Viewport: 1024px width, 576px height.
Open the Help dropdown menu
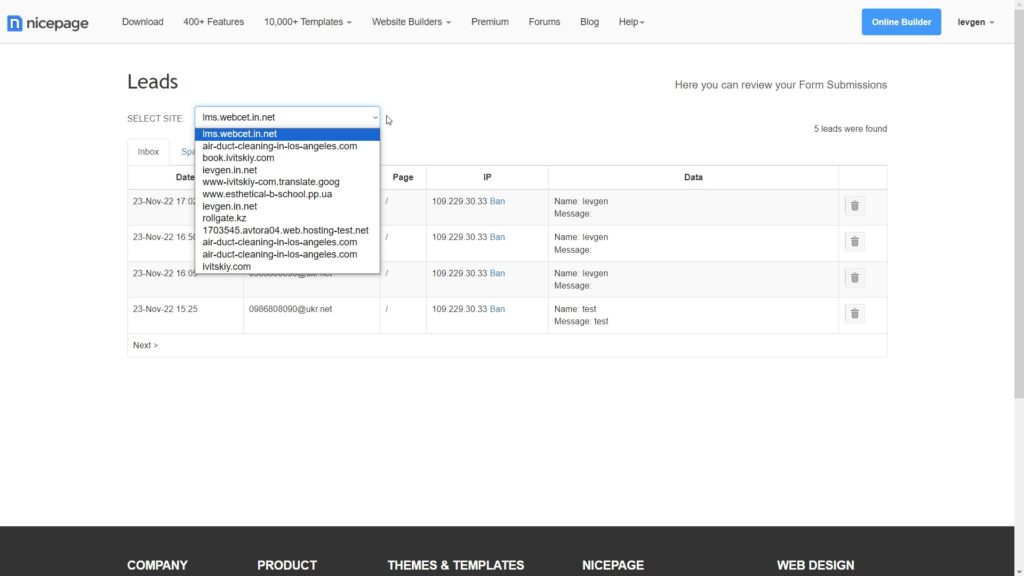click(x=631, y=22)
